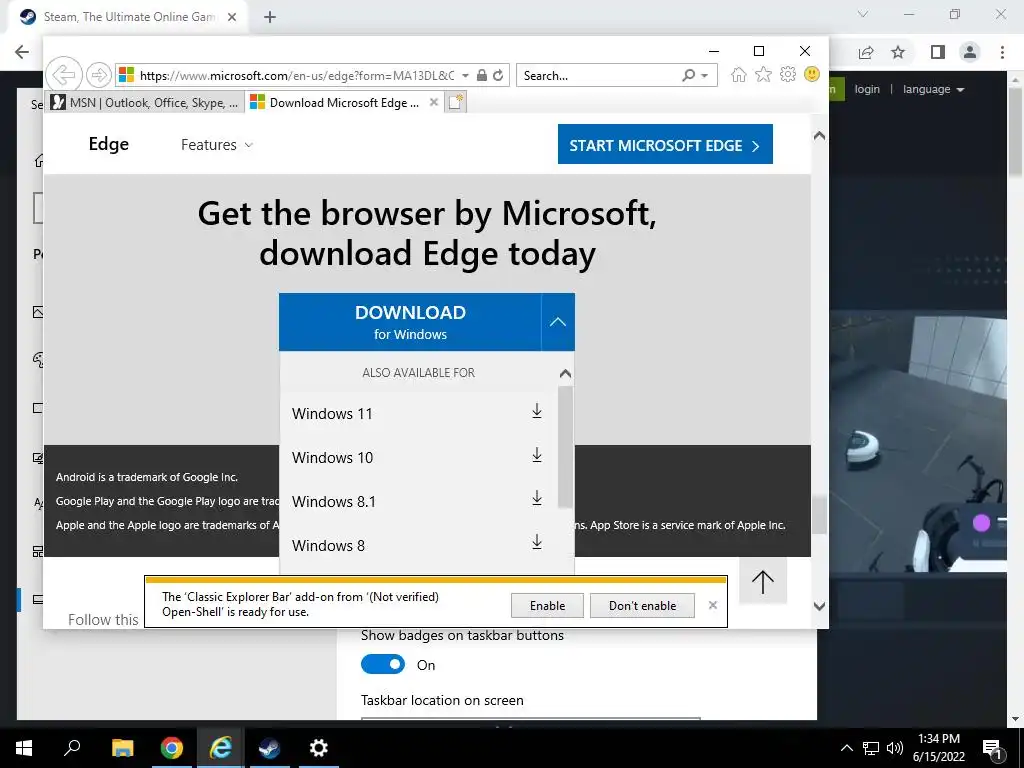Open Steam from the taskbar
Viewport: 1024px width, 768px height.
click(269, 748)
